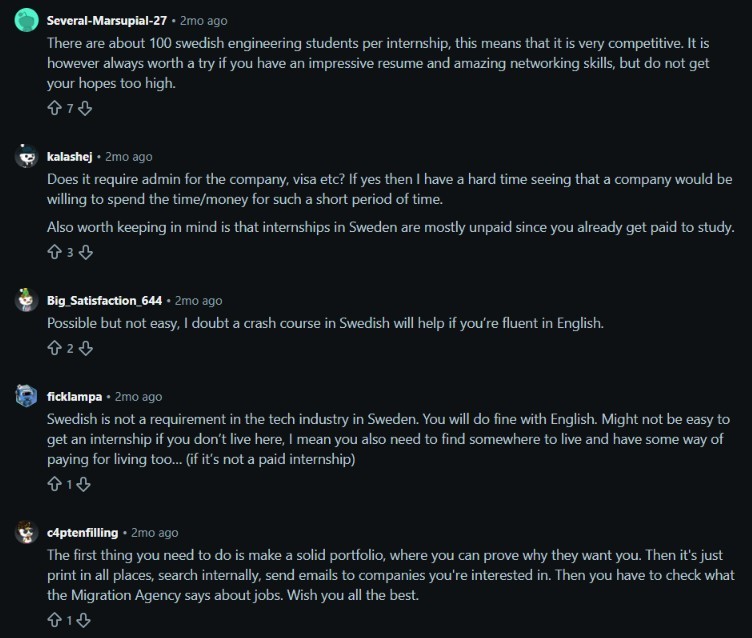The height and width of the screenshot is (638, 752).
Task: Open ficklampa's username link
Action: [x=74, y=397]
